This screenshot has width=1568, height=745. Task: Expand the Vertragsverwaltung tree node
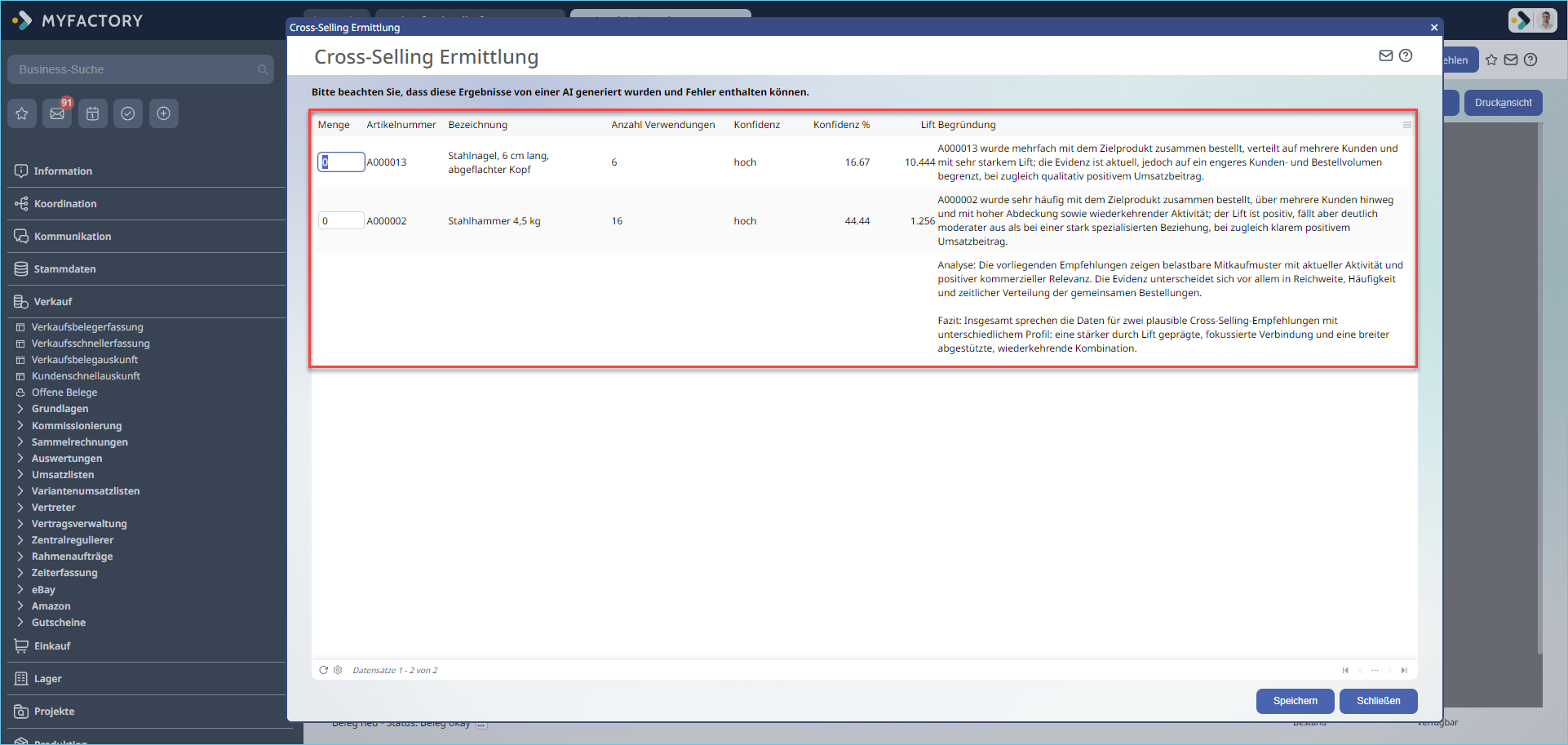(x=20, y=524)
